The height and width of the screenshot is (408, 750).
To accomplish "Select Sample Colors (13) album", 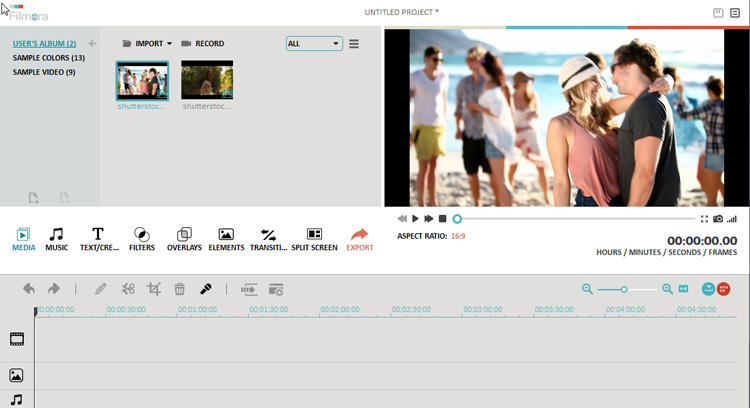I will [x=48, y=58].
